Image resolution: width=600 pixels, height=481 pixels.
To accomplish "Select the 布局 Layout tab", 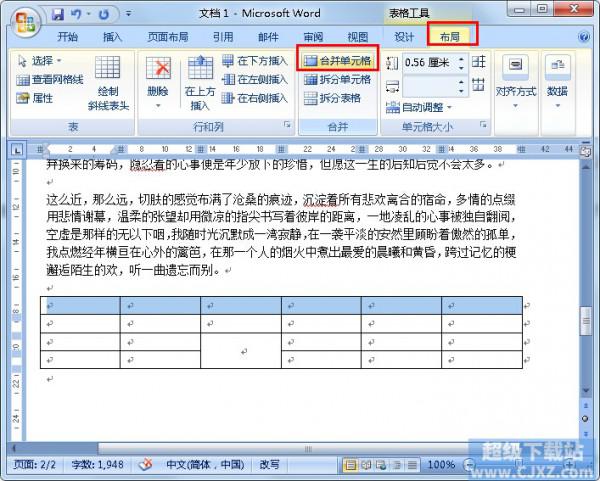I will (x=450, y=37).
